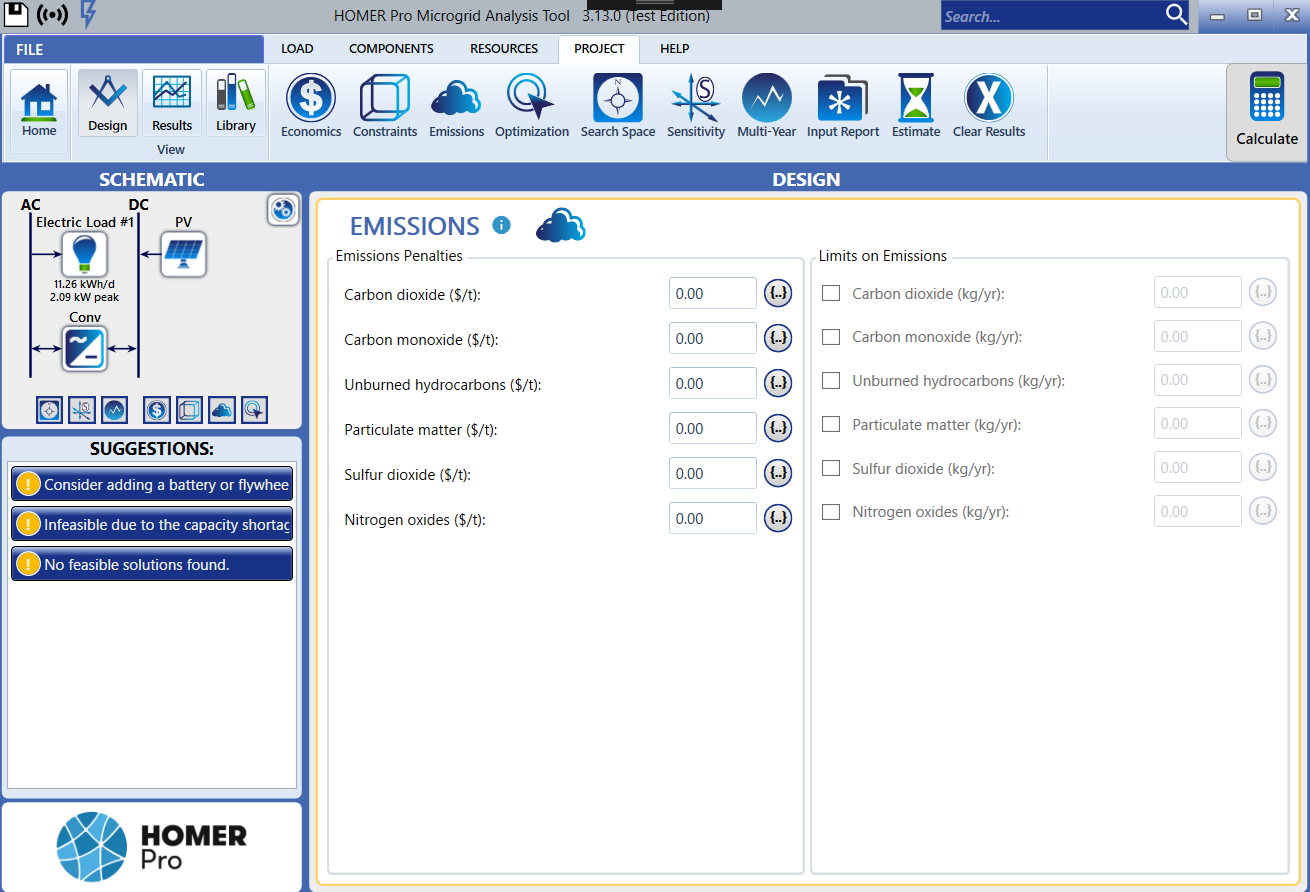Clear previous results using Clear Results icon

(x=988, y=105)
